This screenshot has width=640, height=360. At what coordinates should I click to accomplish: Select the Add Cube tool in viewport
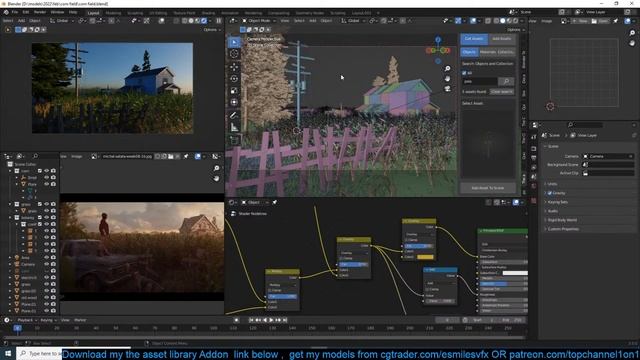click(234, 140)
